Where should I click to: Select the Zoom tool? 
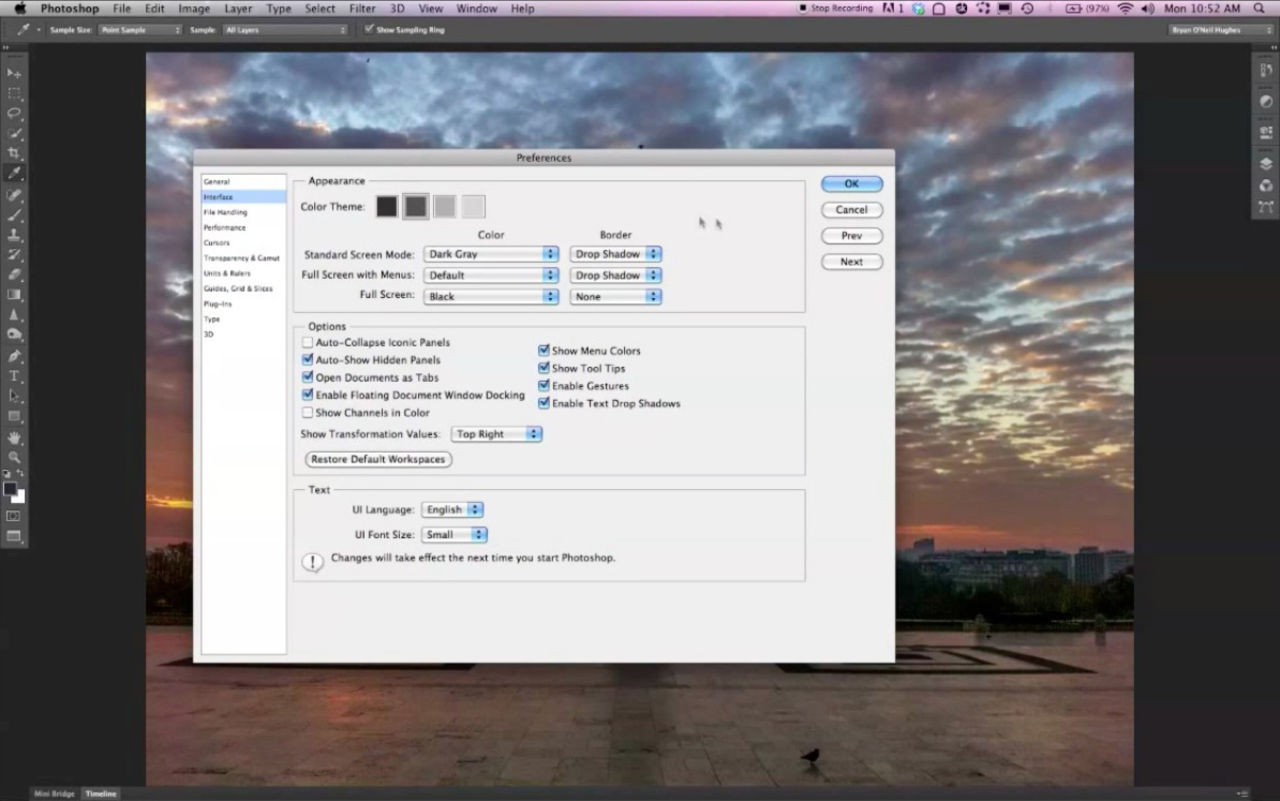(x=14, y=457)
